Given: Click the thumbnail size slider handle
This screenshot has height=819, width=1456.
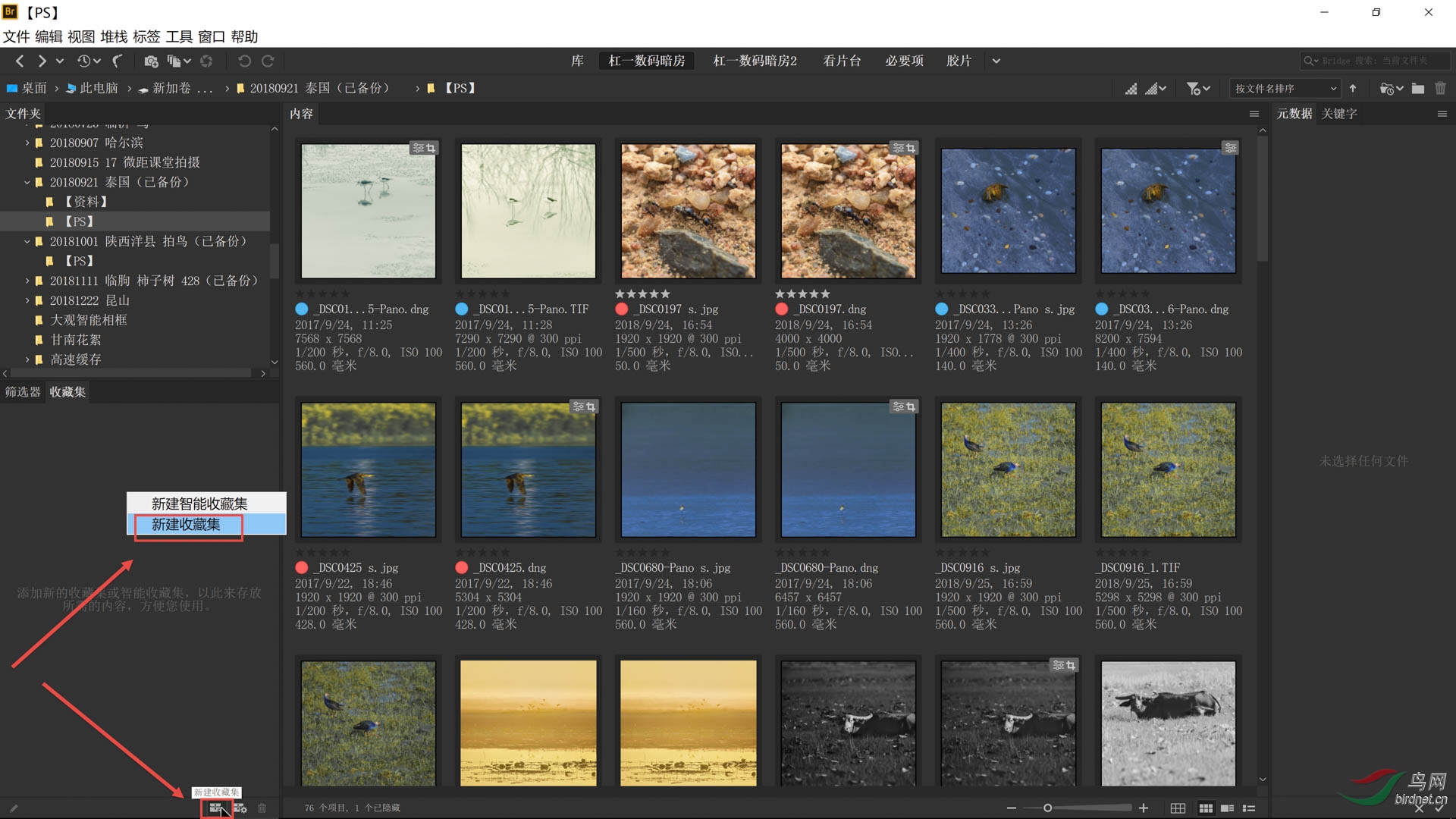Looking at the screenshot, I should 1047,808.
